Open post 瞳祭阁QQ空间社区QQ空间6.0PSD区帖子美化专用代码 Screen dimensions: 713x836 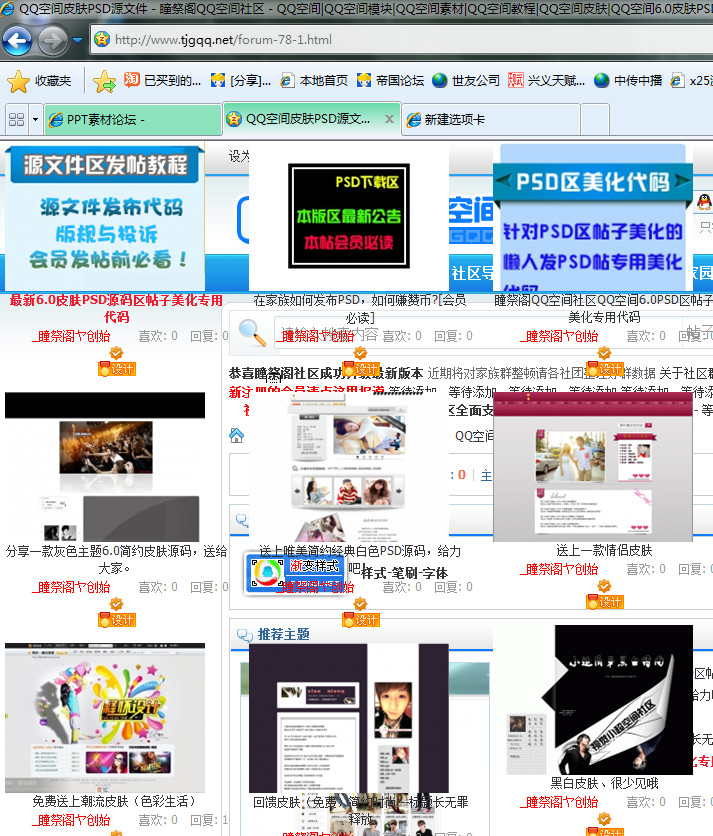pos(604,308)
